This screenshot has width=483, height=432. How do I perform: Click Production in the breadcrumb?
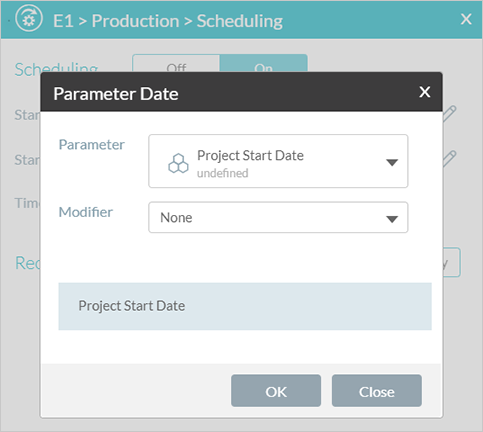[135, 21]
